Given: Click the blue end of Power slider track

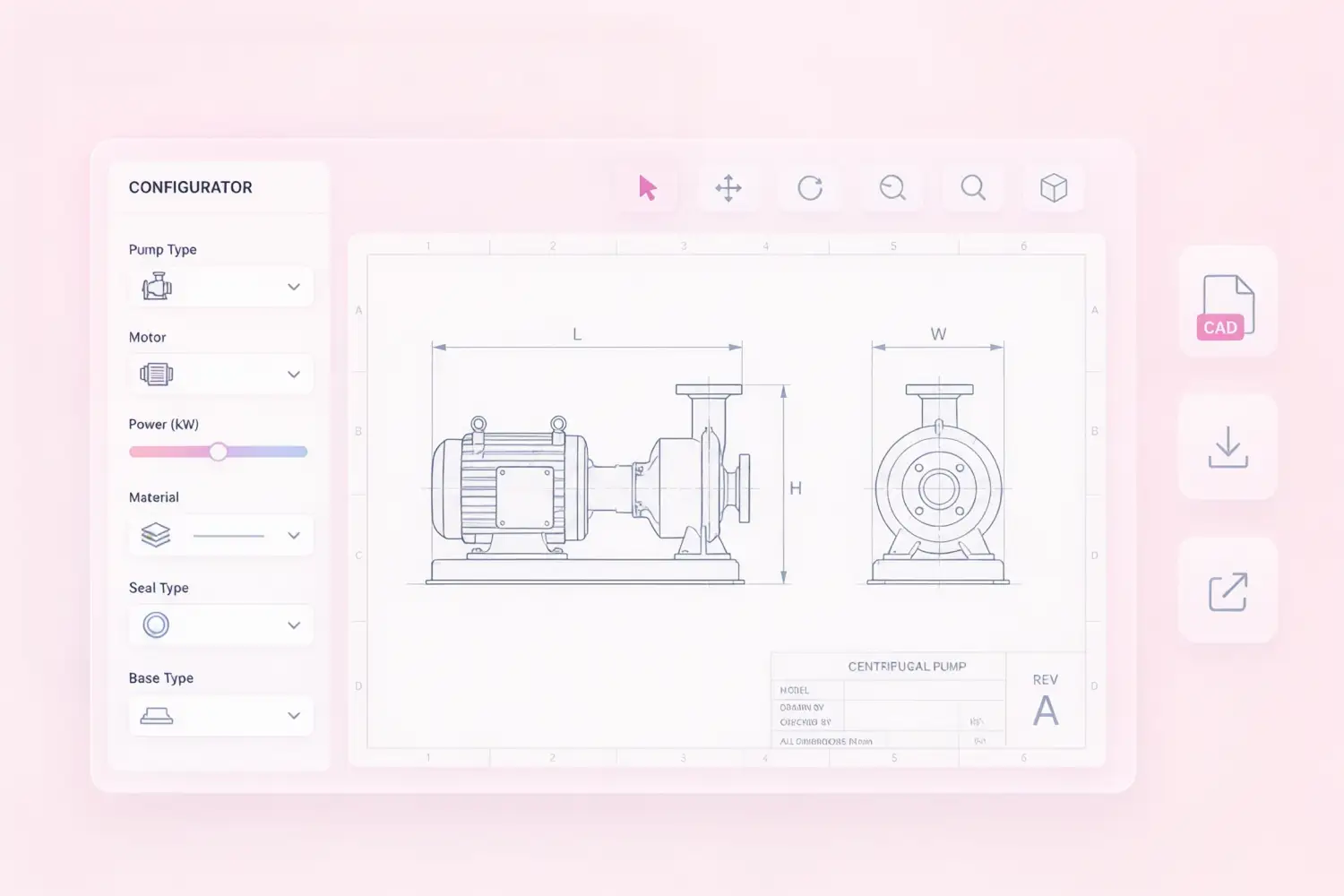Looking at the screenshot, I should (x=299, y=452).
